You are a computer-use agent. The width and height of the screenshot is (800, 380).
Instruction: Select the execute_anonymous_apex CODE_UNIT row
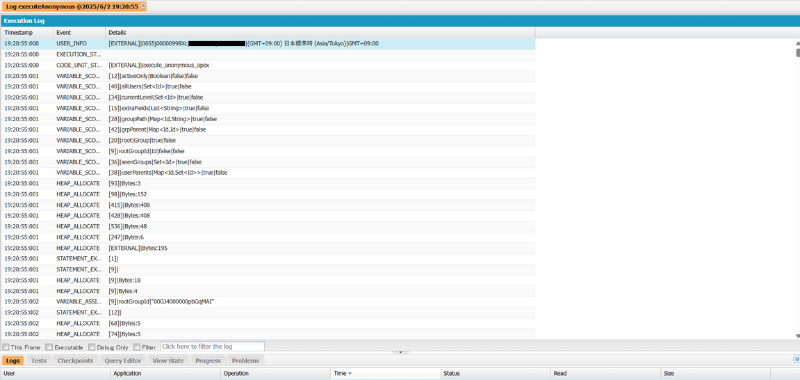[x=268, y=65]
